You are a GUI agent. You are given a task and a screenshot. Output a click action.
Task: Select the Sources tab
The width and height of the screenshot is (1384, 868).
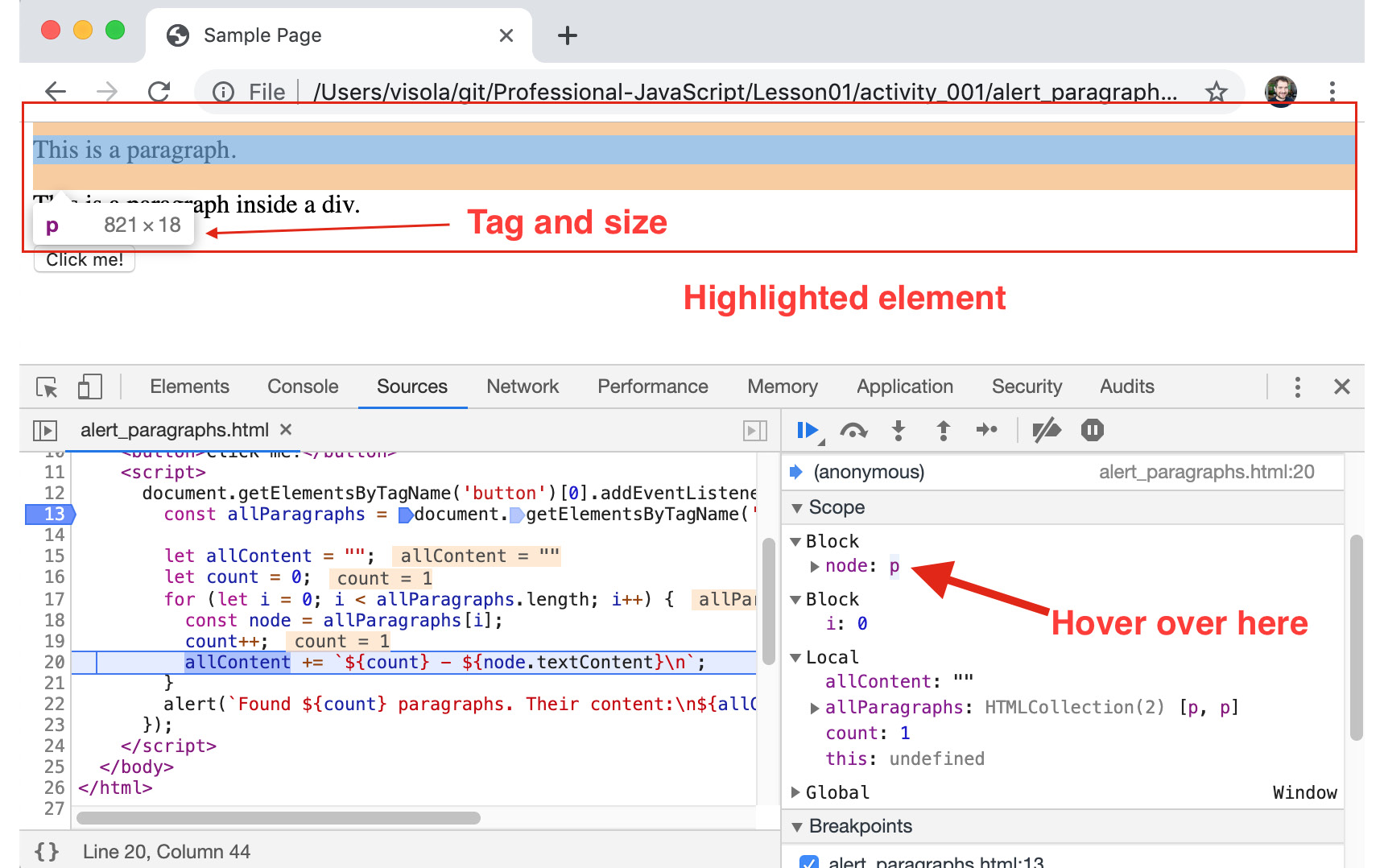[x=412, y=386]
